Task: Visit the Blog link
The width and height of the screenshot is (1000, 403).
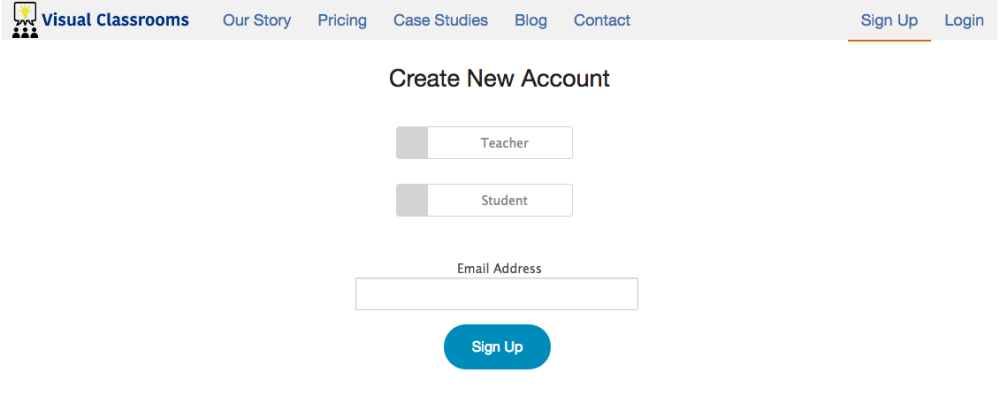Action: click(x=531, y=20)
